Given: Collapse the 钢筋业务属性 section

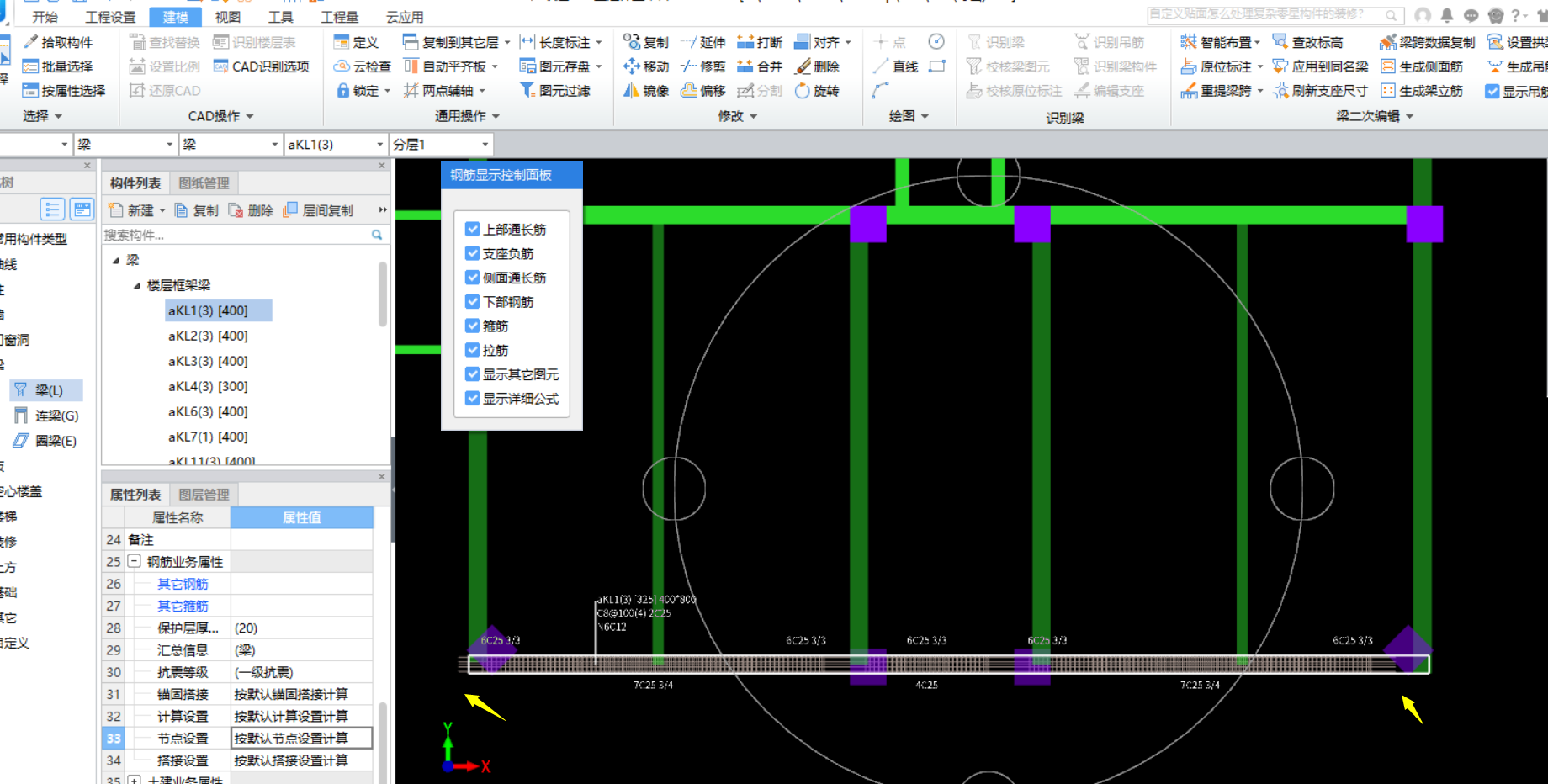Looking at the screenshot, I should pyautogui.click(x=134, y=561).
